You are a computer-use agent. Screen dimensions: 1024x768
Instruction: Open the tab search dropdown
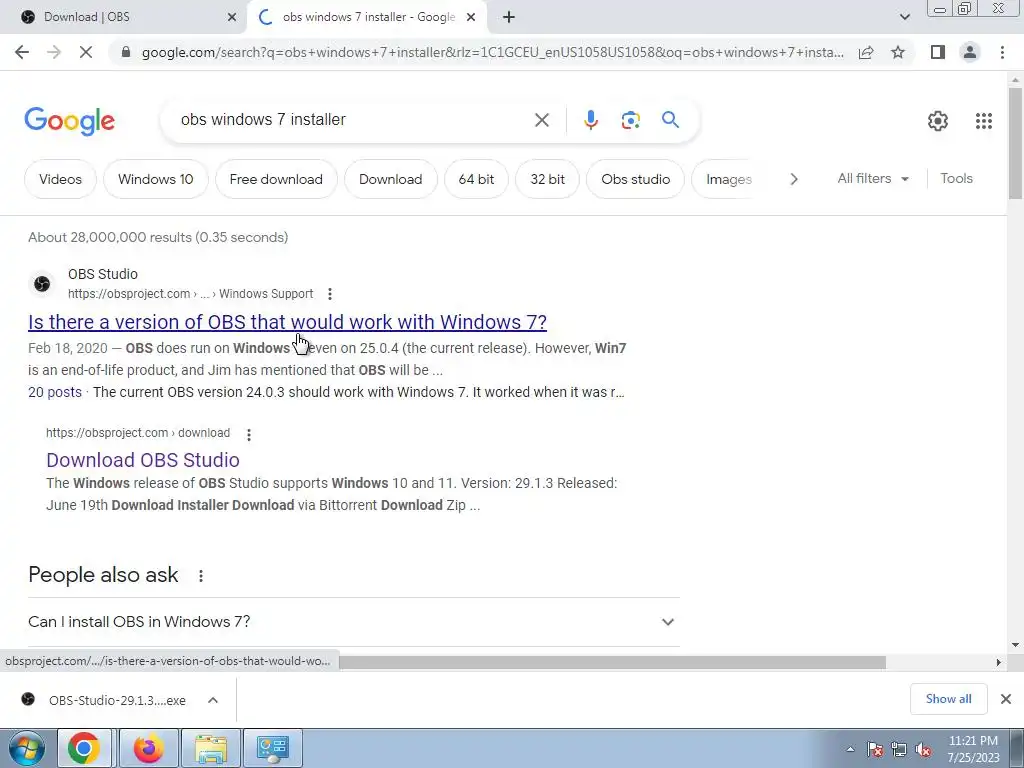pos(904,18)
